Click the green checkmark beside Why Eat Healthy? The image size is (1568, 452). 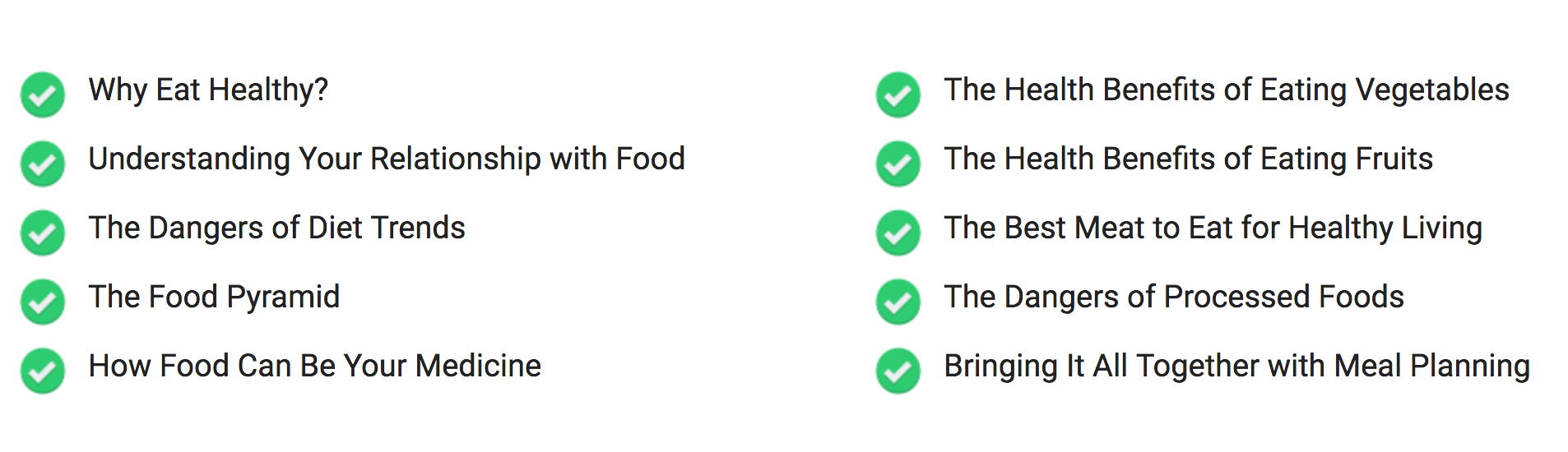43,95
